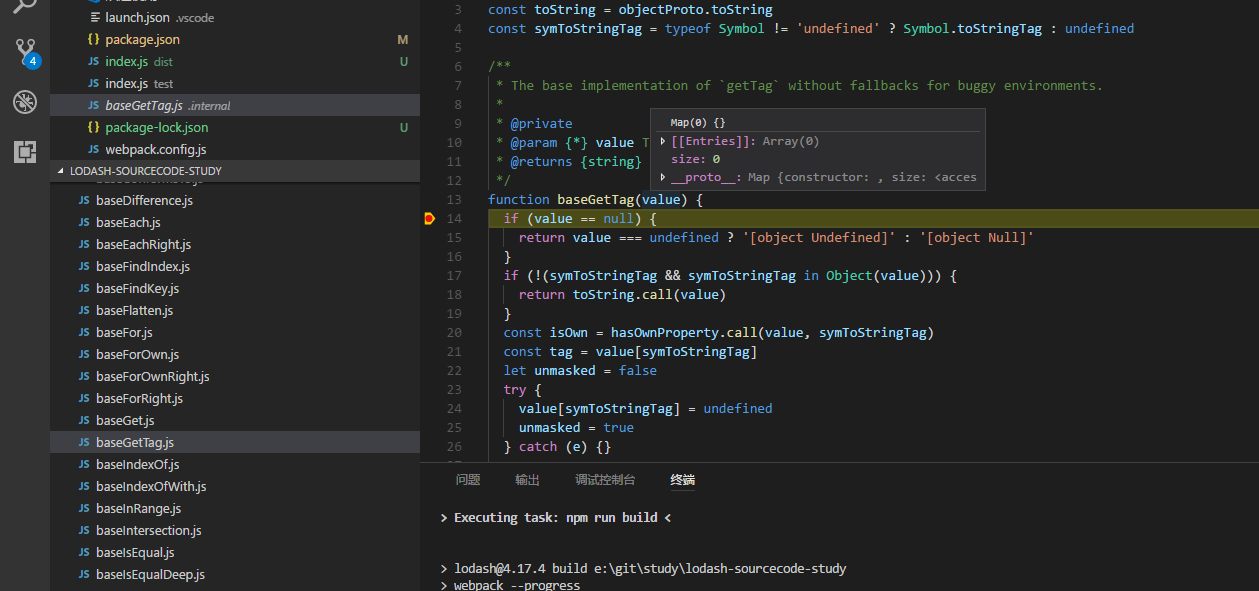Viewport: 1259px width, 591px height.
Task: Open package.json in open editors
Action: [x=235, y=39]
